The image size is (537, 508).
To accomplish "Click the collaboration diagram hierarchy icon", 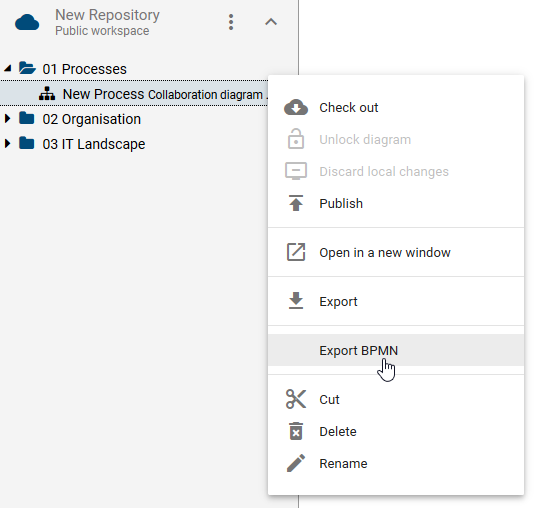I will 47,94.
